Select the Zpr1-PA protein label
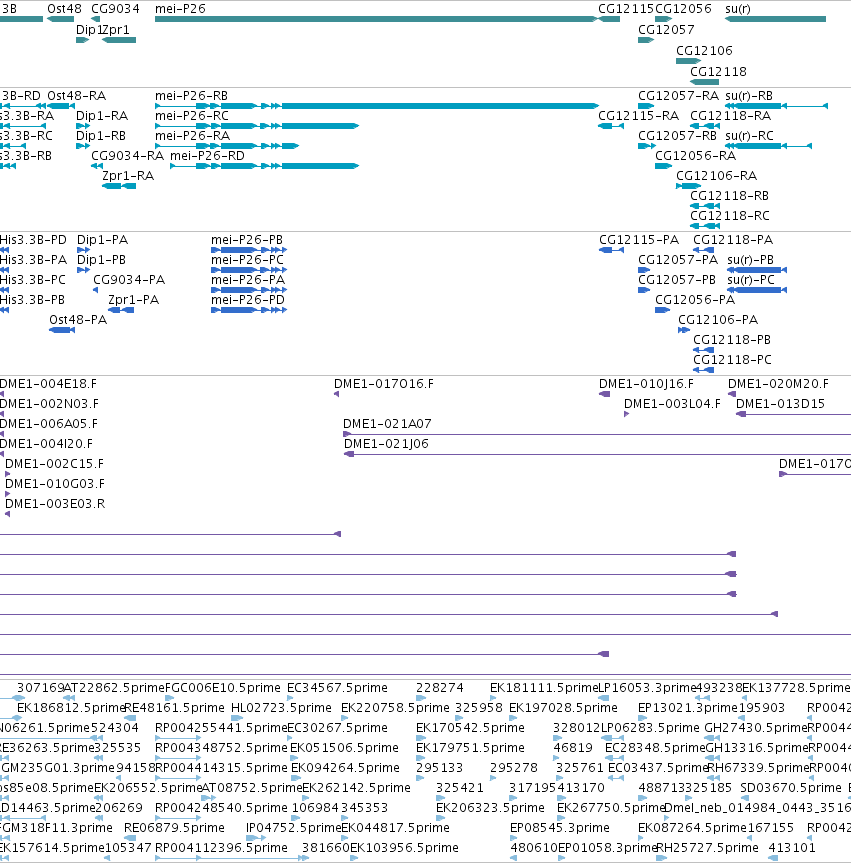851x863 pixels. 133,300
